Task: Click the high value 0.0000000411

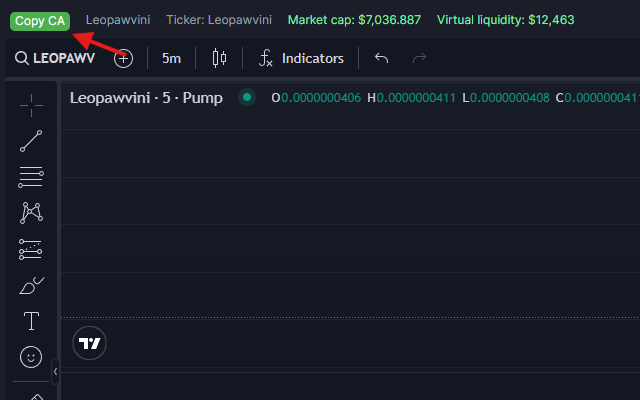Action: (x=416, y=98)
